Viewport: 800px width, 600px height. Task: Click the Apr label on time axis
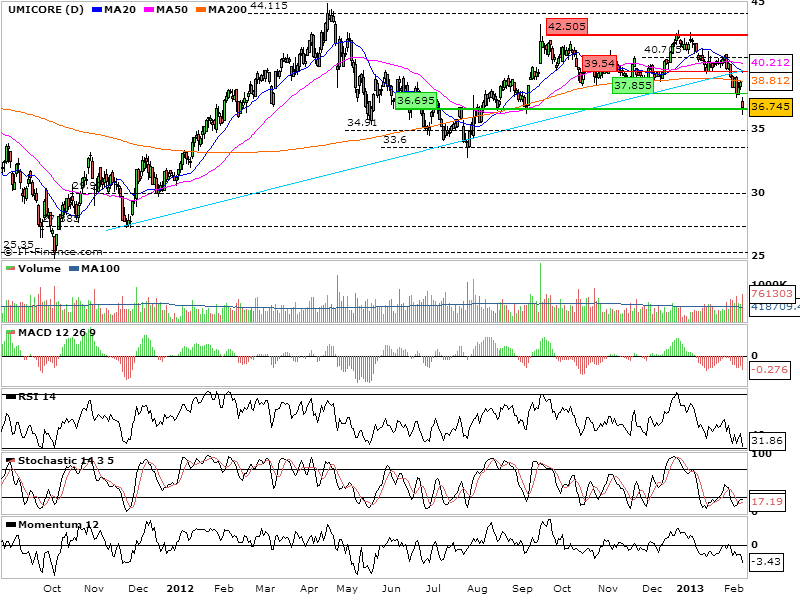point(309,589)
